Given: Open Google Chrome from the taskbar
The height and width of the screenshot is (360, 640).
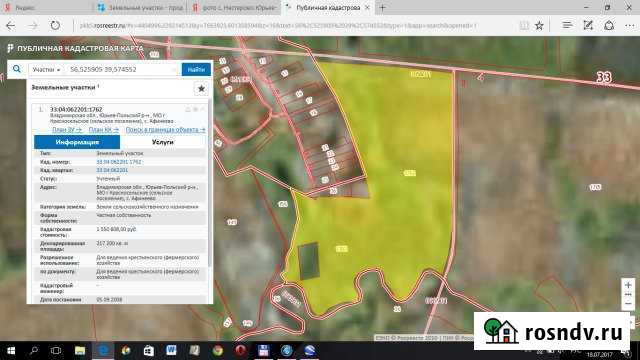Looking at the screenshot, I should point(217,351).
